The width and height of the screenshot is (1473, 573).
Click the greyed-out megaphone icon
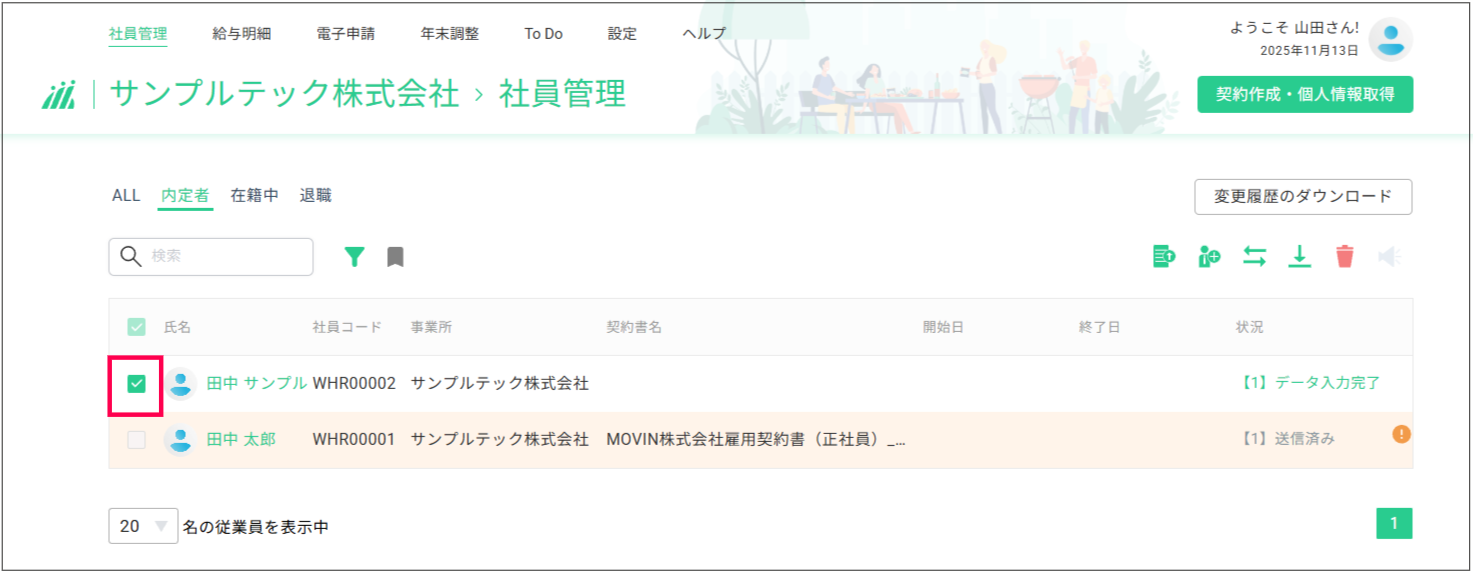point(1389,257)
